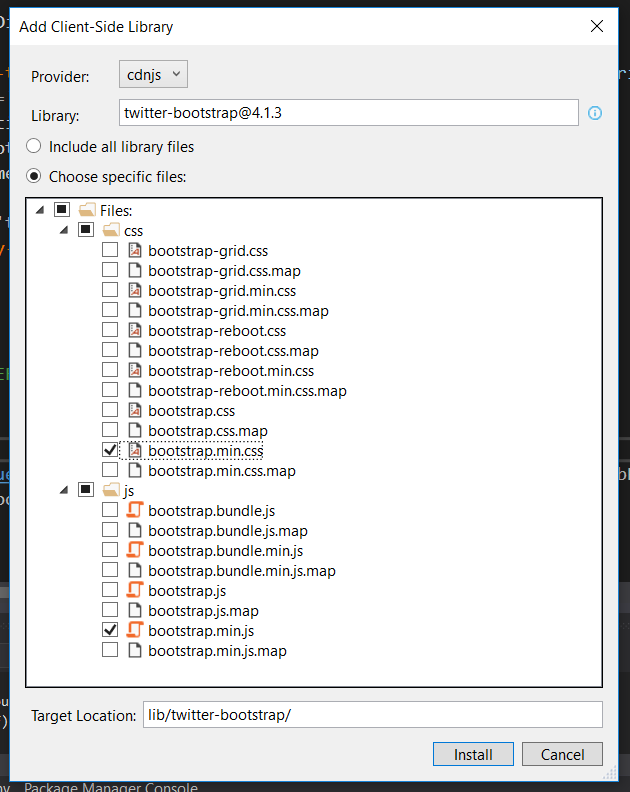Image resolution: width=630 pixels, height=792 pixels.
Task: Click the library info icon
Action: 595,113
